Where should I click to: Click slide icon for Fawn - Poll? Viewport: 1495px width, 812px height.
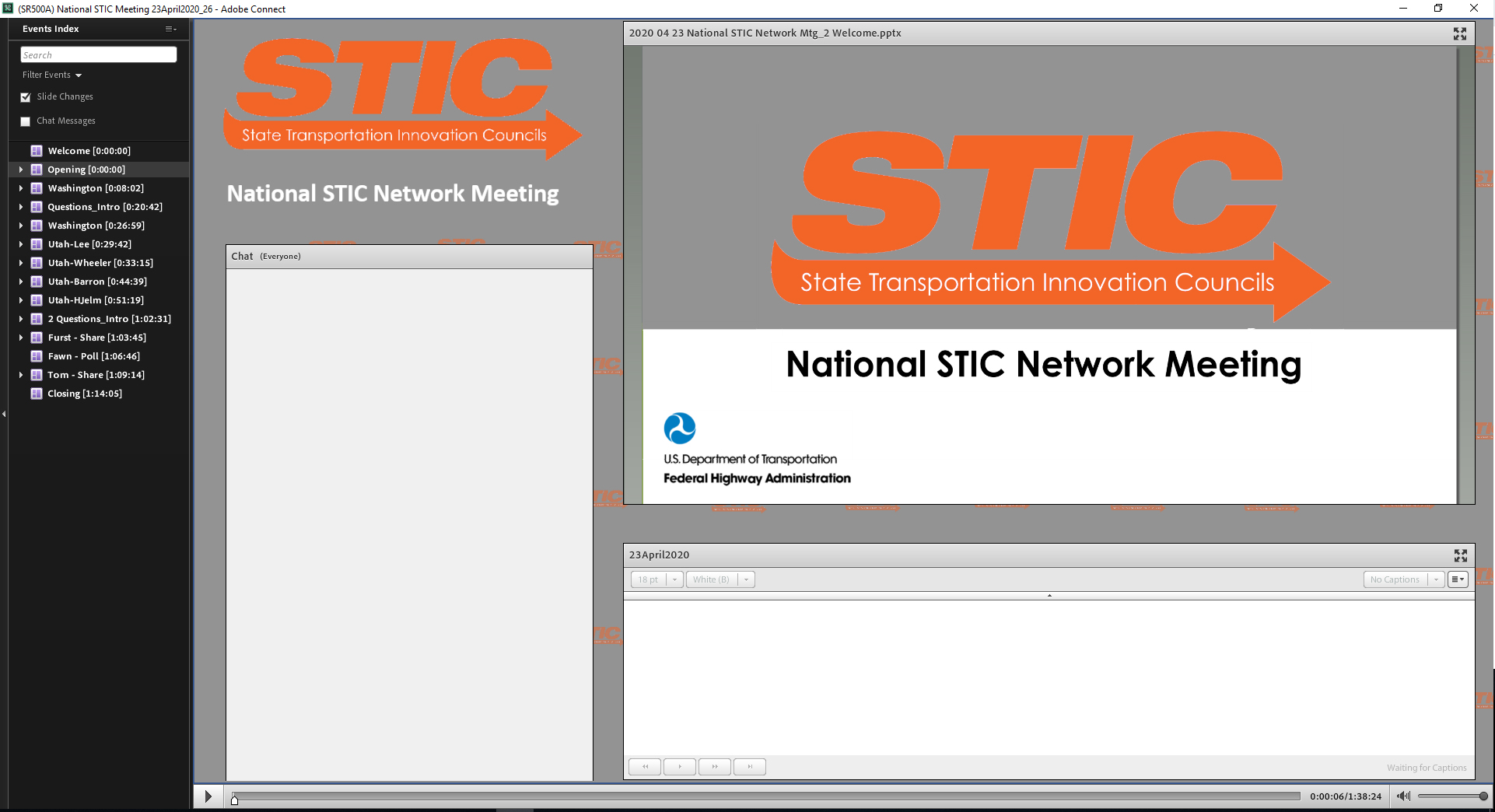pyautogui.click(x=37, y=355)
